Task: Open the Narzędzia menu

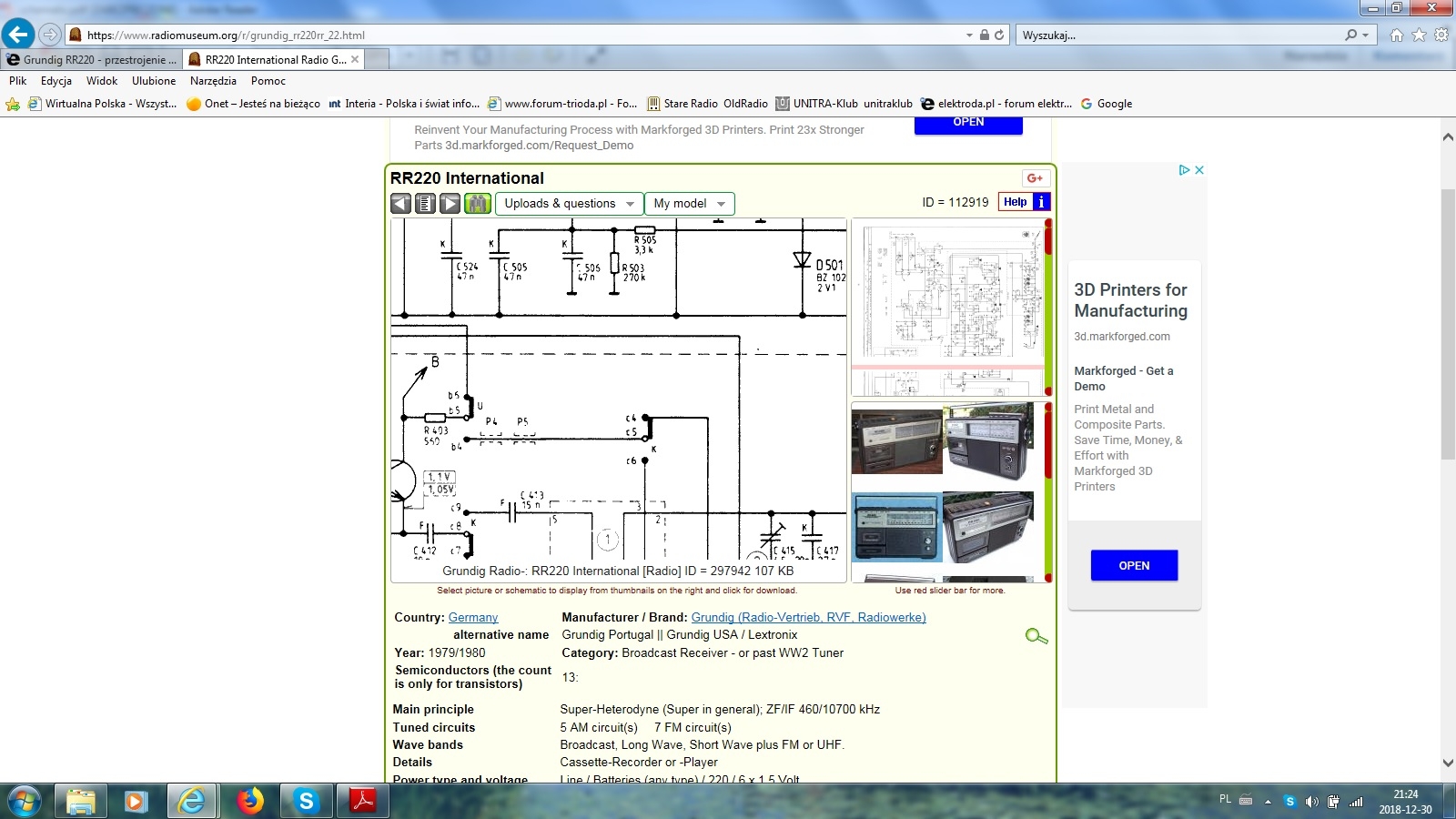Action: pos(213,81)
